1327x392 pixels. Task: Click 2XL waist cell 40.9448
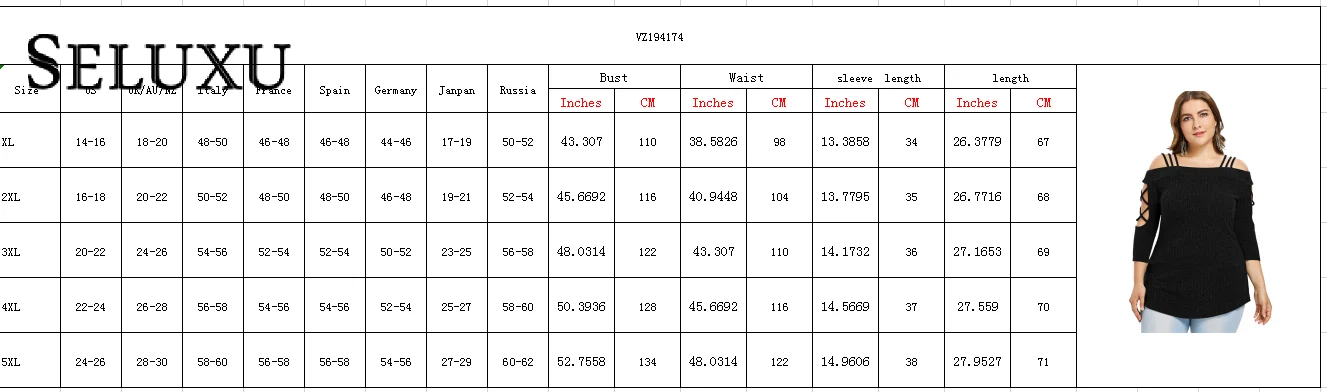click(x=713, y=197)
